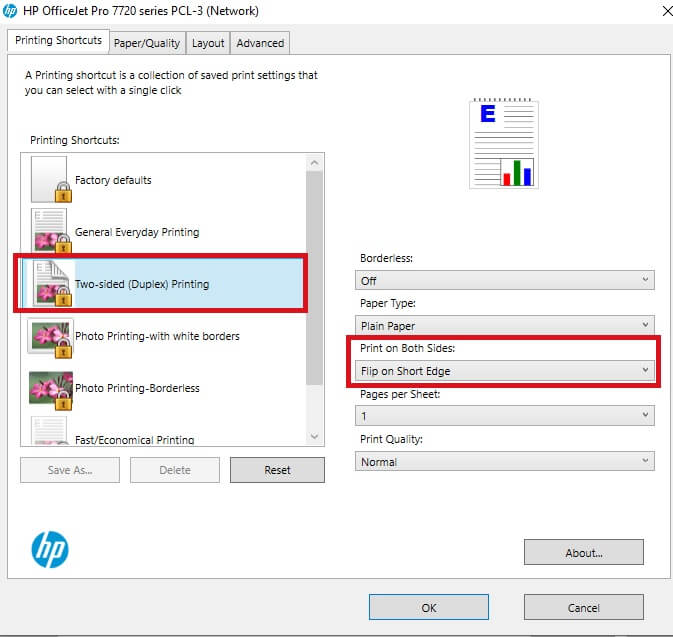
Task: Click the General Everyday Printing shortcut icon
Action: click(51, 231)
